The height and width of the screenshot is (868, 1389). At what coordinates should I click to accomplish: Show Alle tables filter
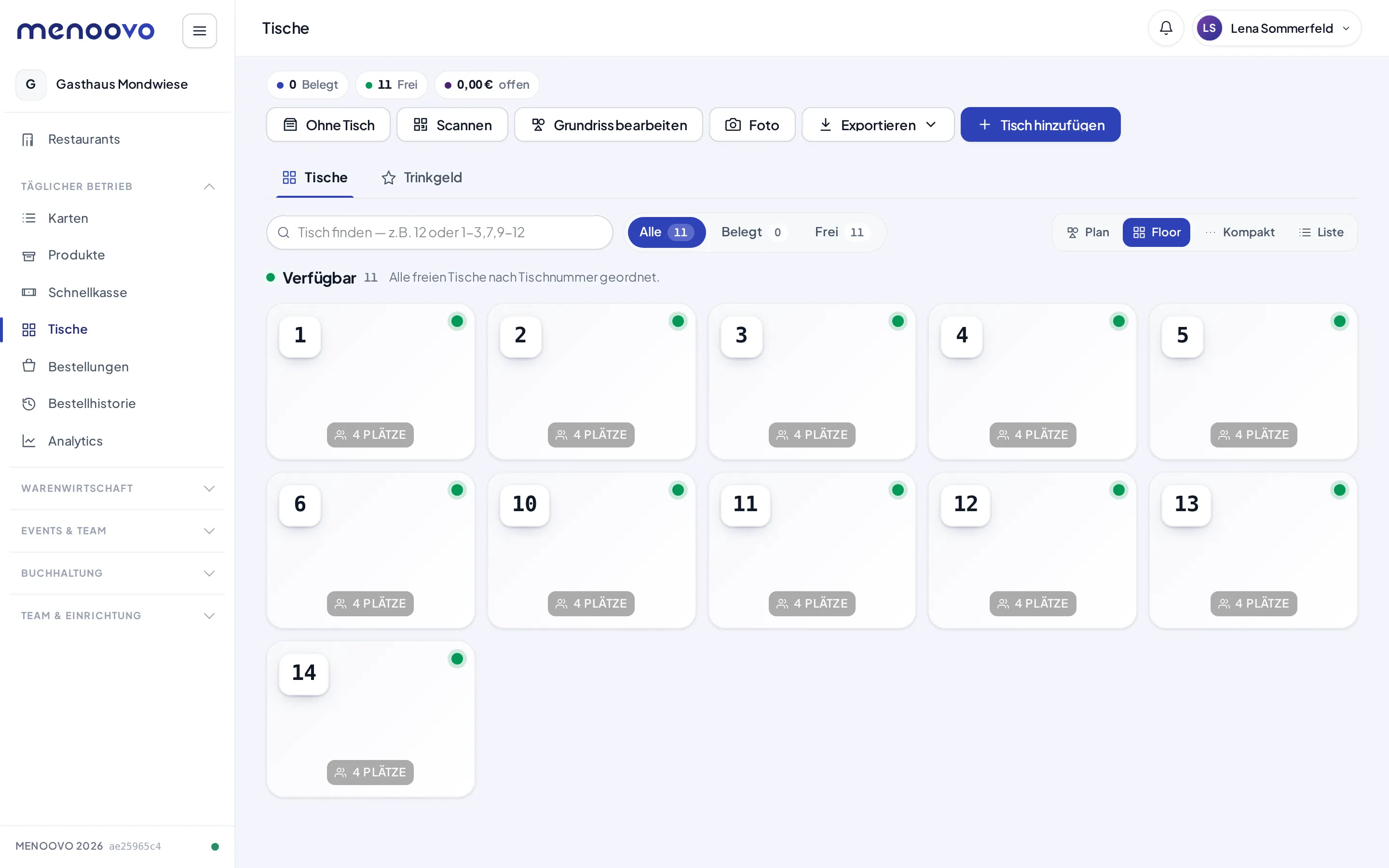click(667, 232)
